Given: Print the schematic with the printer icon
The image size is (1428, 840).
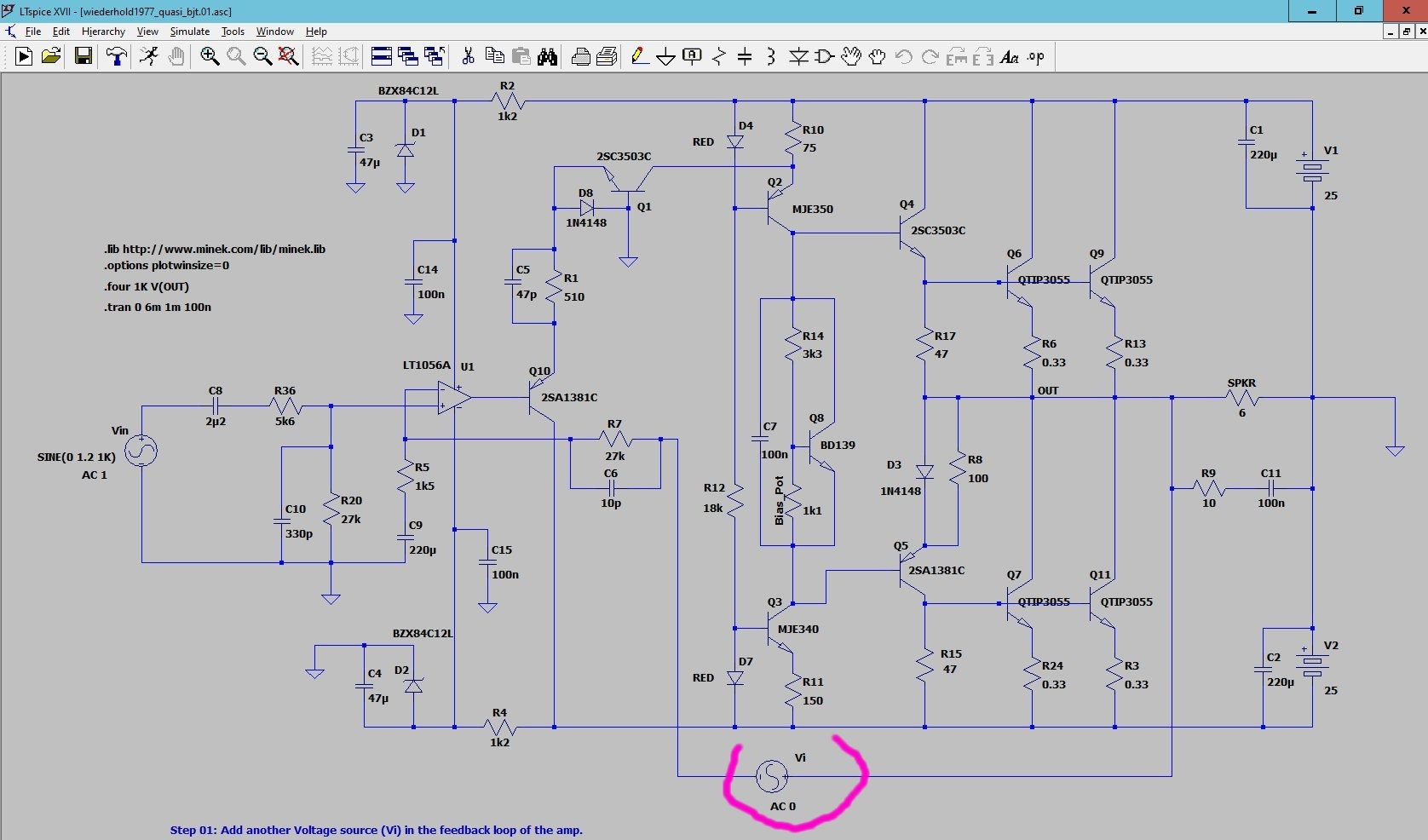Looking at the screenshot, I should [607, 56].
